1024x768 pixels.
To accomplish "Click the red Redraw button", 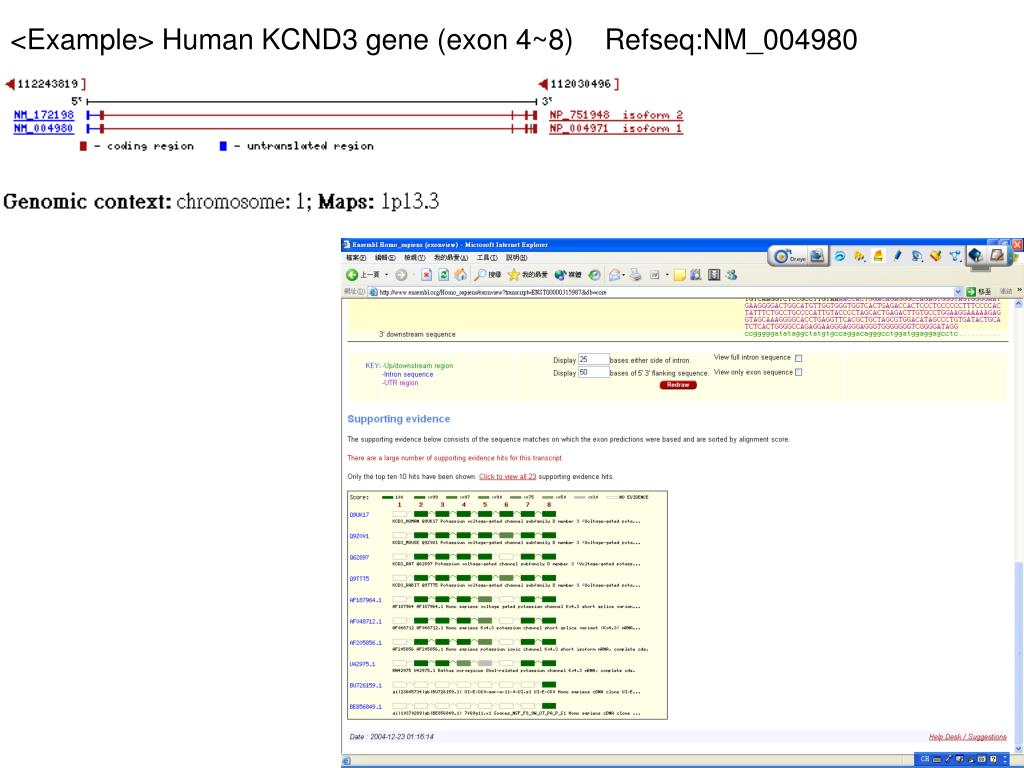I will coord(678,385).
